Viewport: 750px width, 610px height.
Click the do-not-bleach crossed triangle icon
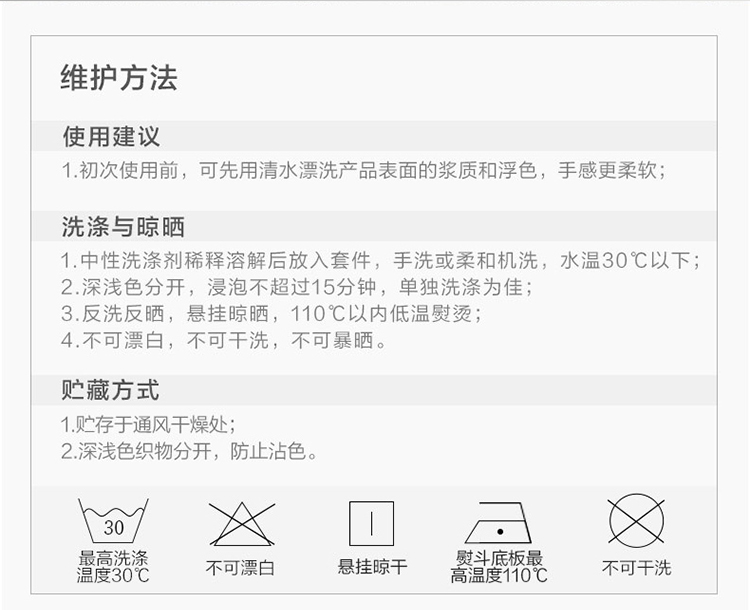click(242, 524)
